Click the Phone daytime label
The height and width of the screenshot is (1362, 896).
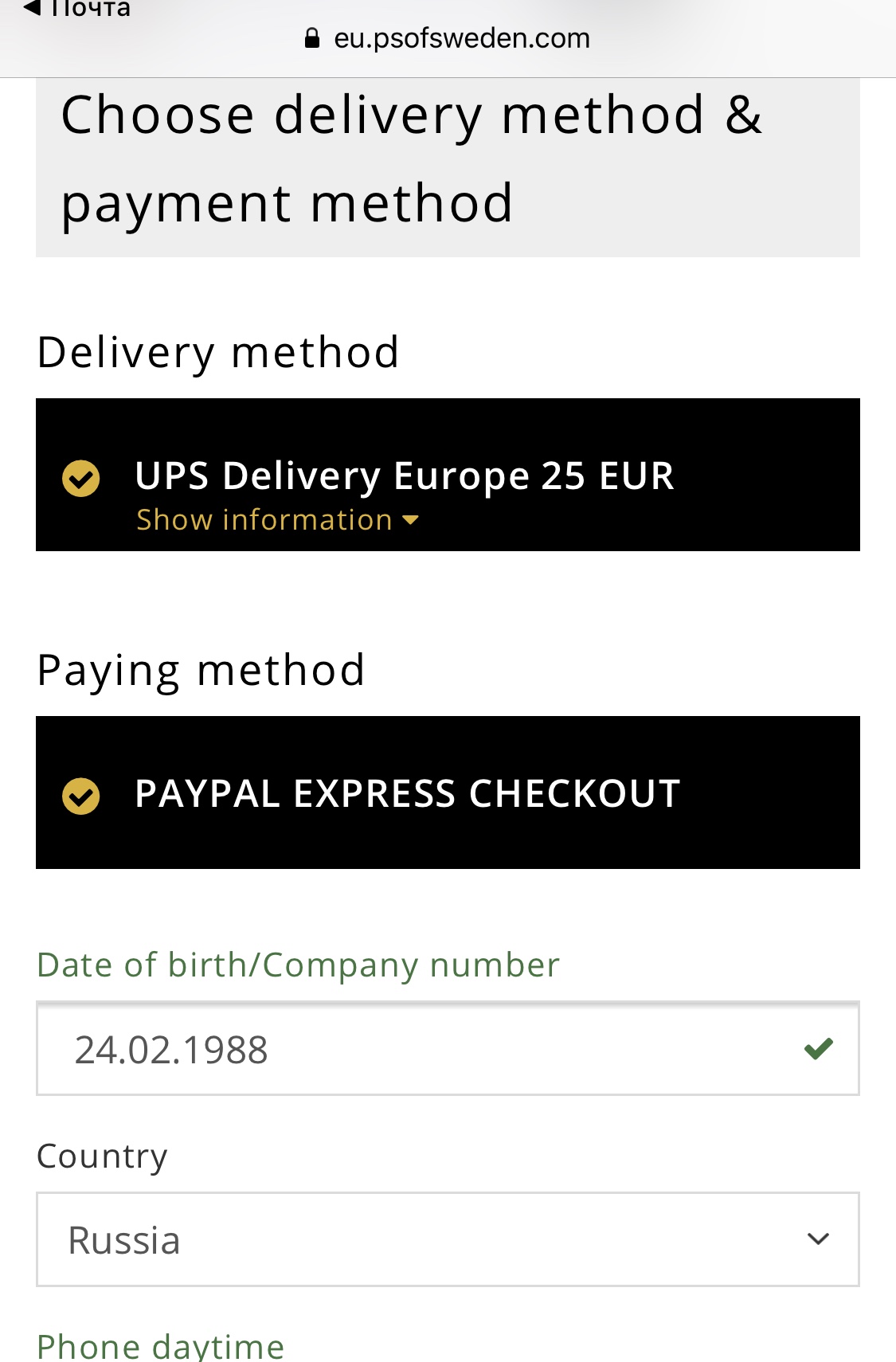pyautogui.click(x=160, y=1346)
